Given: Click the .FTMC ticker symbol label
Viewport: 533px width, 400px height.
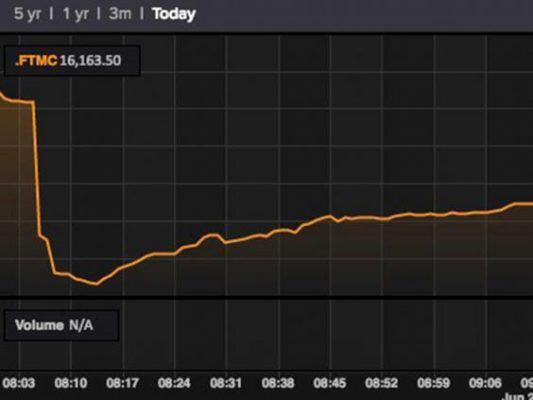Looking at the screenshot, I should coord(36,60).
